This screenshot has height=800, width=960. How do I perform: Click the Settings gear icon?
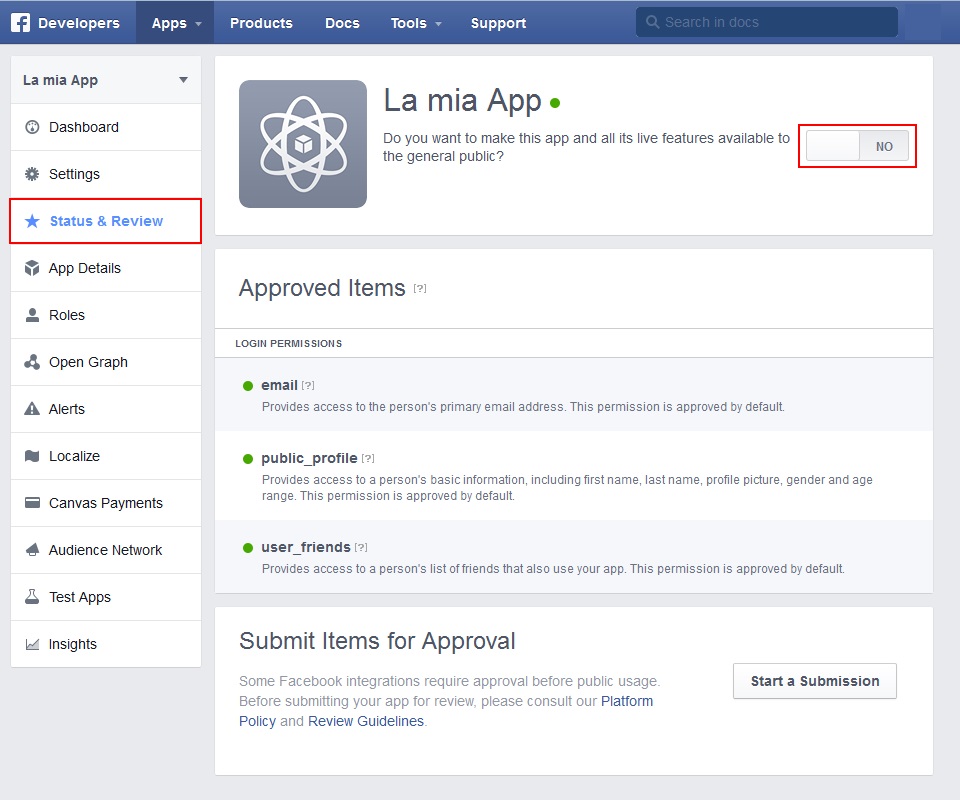click(32, 174)
